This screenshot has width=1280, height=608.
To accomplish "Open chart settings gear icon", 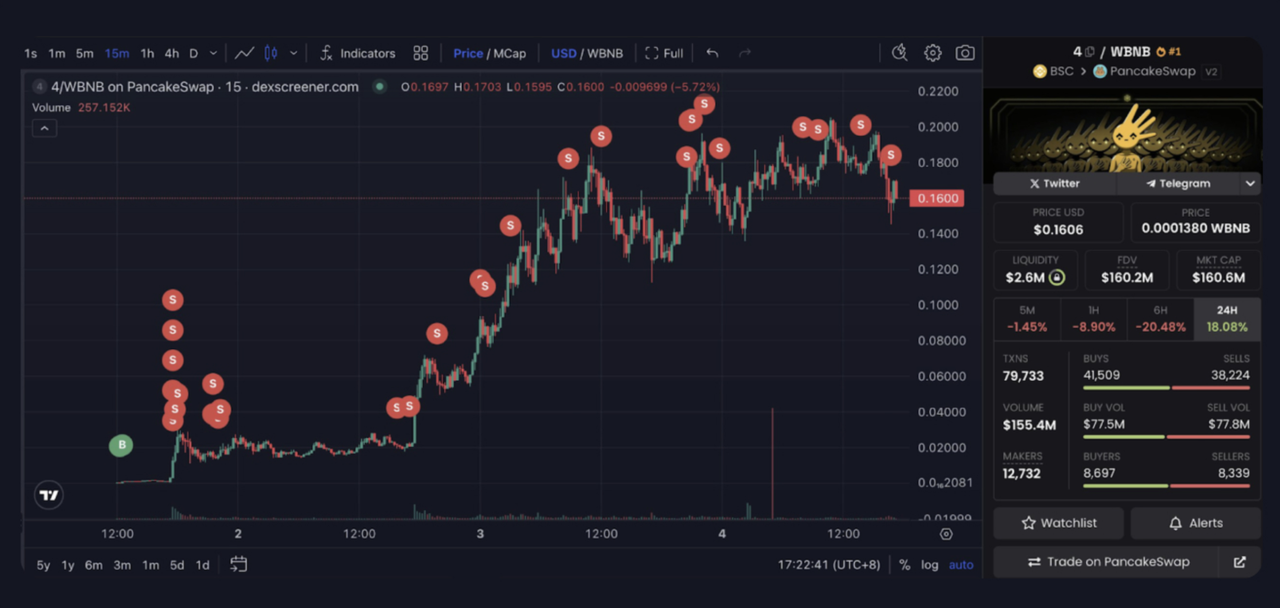I will pos(932,53).
